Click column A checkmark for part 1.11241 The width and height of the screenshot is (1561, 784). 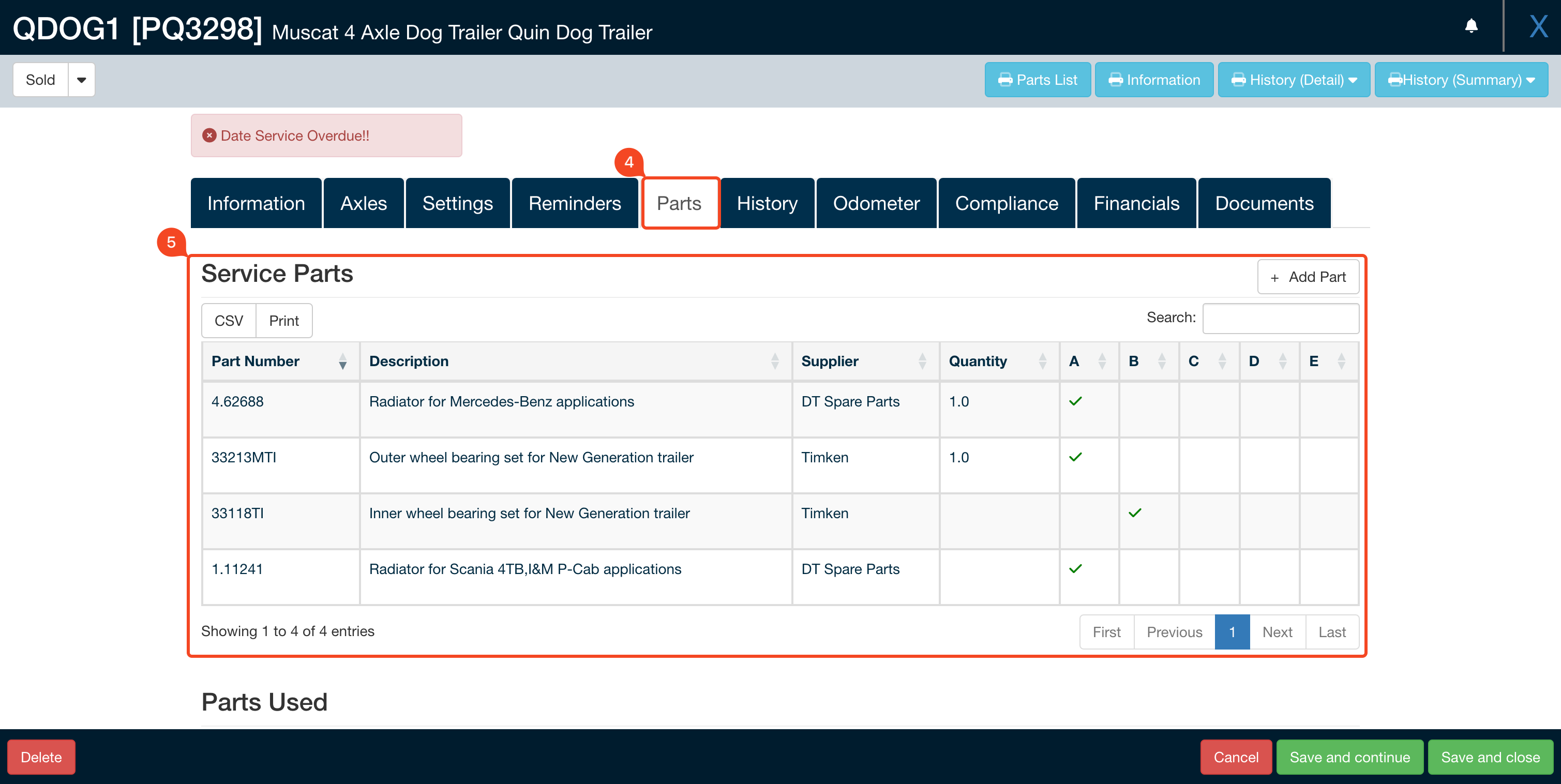click(1075, 568)
